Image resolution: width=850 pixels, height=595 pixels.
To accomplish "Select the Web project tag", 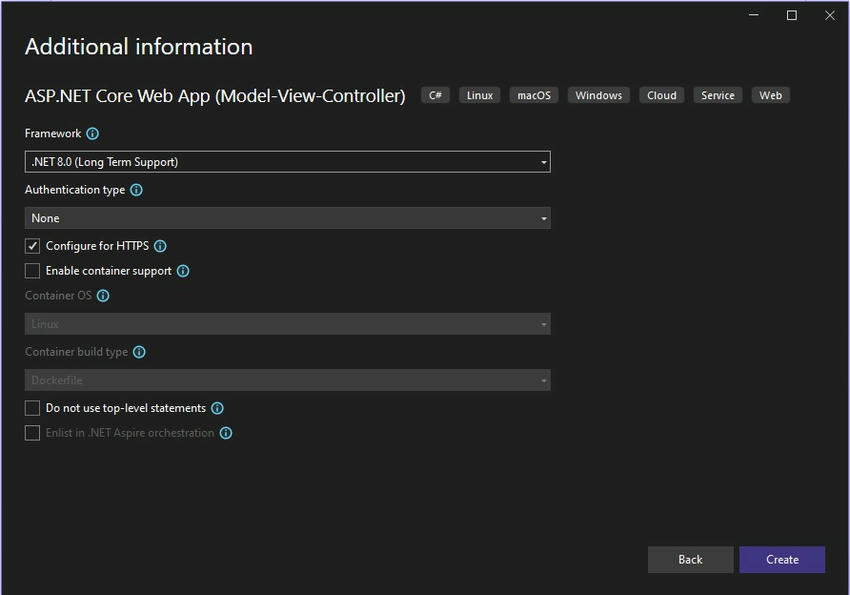I will pyautogui.click(x=770, y=95).
